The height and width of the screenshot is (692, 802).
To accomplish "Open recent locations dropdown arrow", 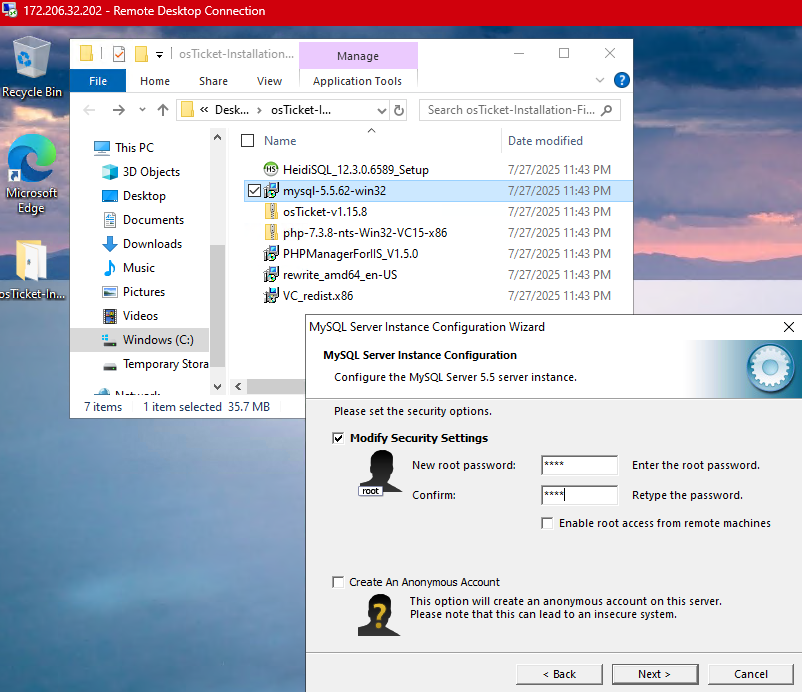I will [x=142, y=109].
